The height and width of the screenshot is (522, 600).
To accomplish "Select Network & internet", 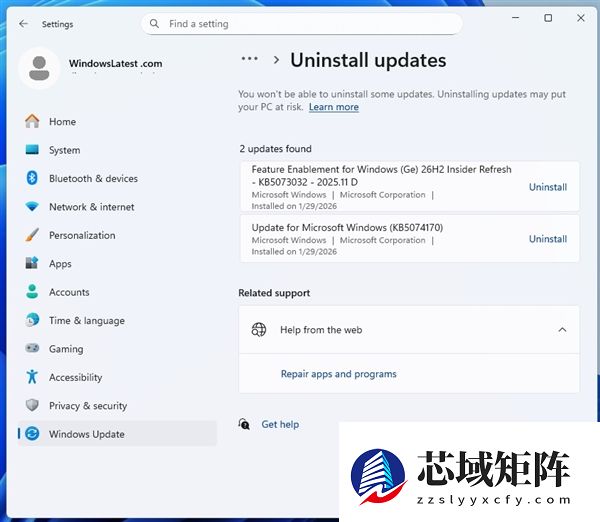I will tap(117, 207).
